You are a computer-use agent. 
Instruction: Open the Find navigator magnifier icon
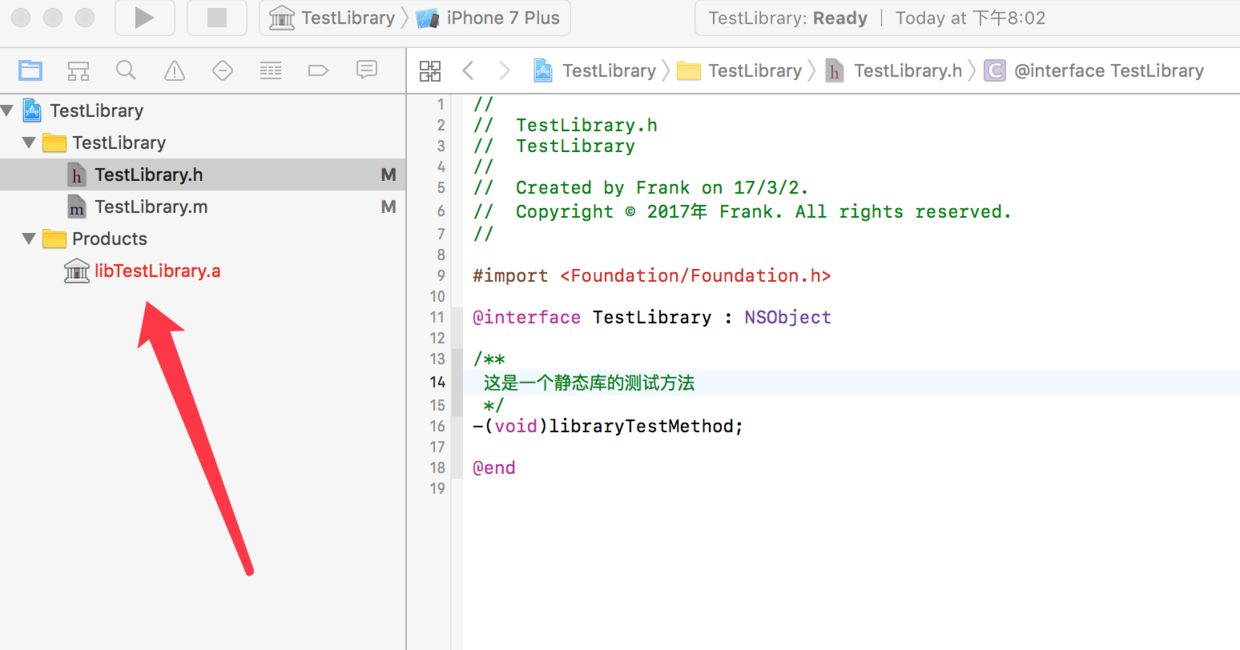(126, 70)
